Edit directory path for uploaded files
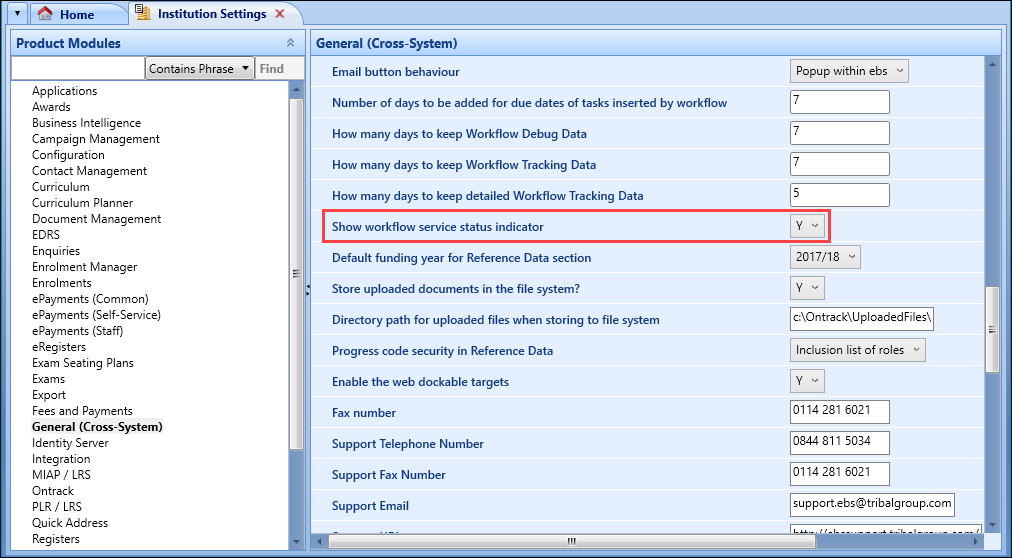Image resolution: width=1012 pixels, height=558 pixels. coord(861,319)
